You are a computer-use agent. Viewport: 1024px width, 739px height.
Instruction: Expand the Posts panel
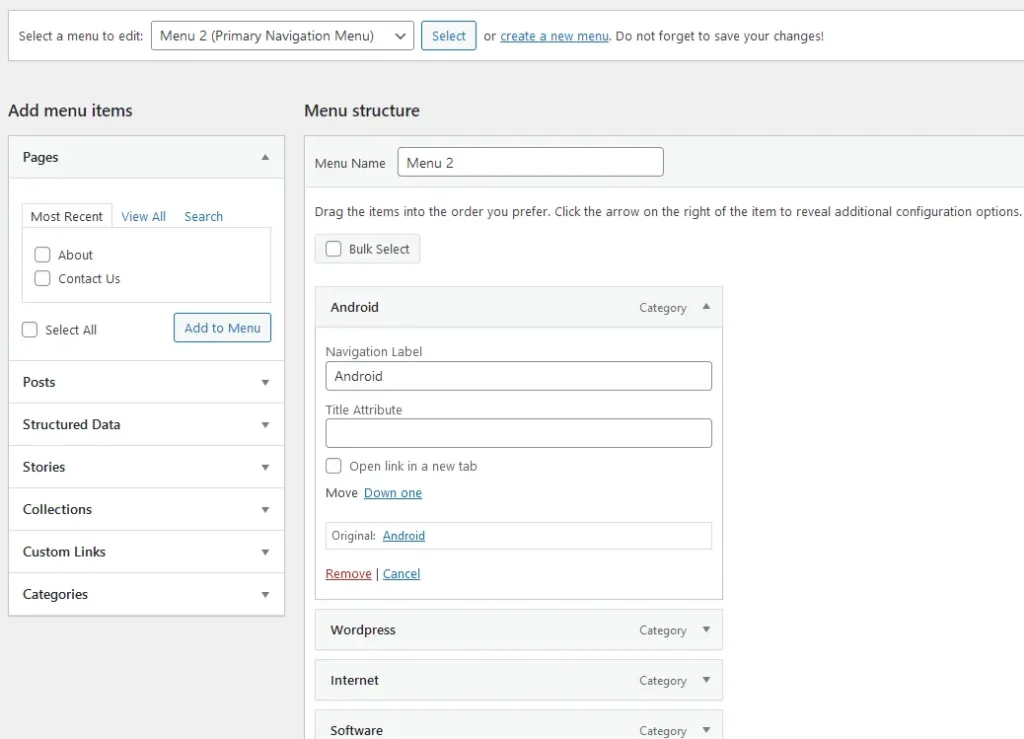pos(146,382)
